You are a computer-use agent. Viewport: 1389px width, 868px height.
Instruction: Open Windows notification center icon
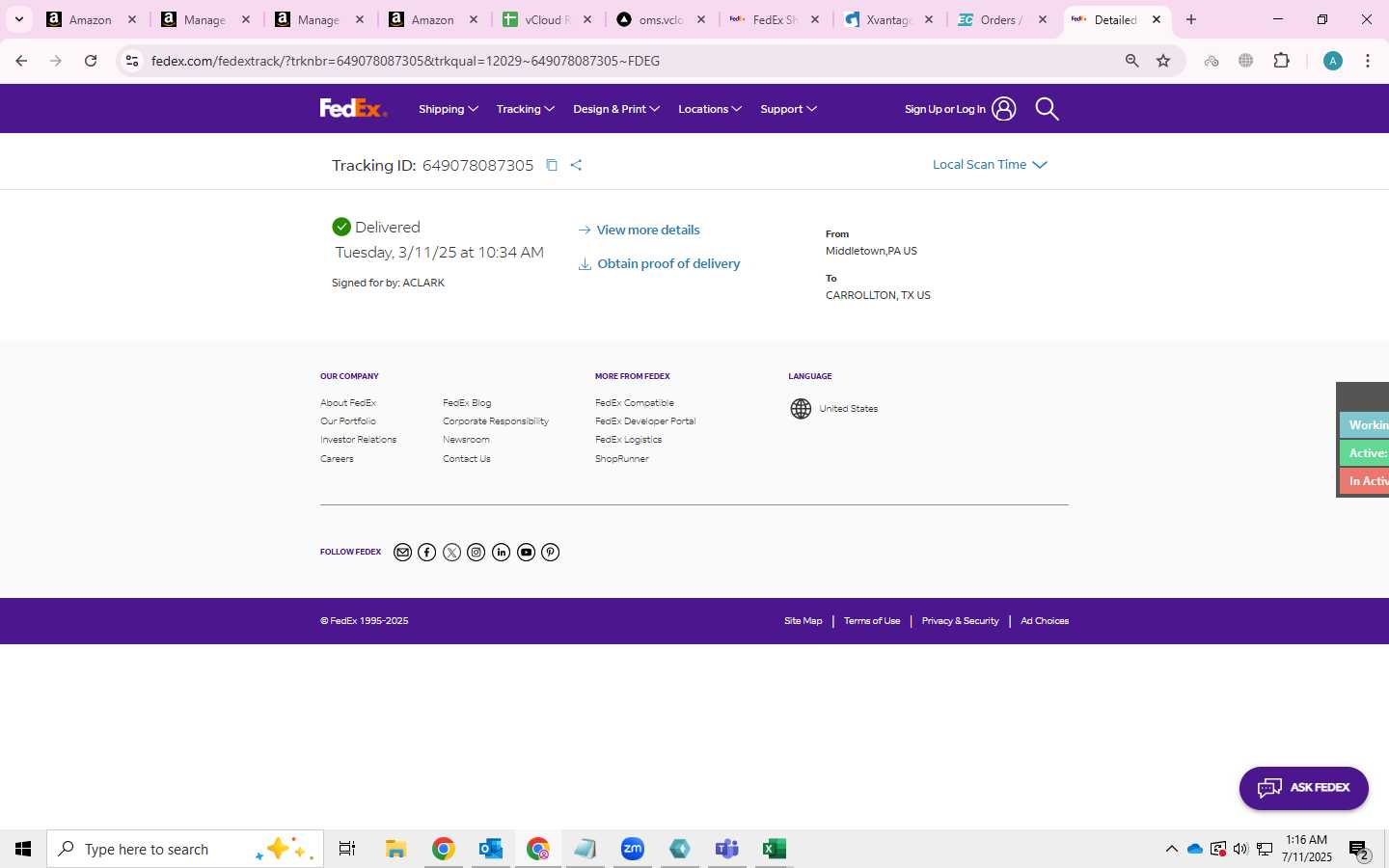click(1358, 850)
